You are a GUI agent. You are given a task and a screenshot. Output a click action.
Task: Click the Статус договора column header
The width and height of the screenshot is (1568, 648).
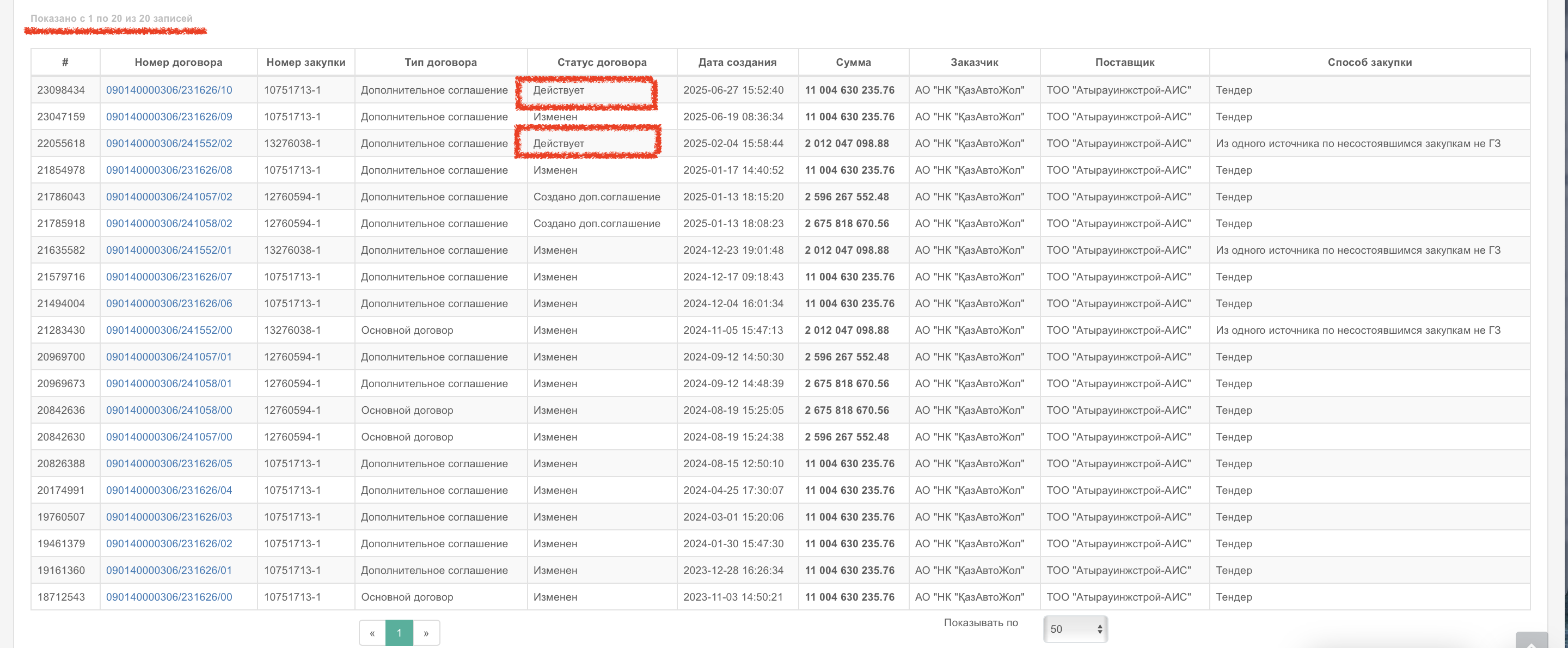pos(602,62)
